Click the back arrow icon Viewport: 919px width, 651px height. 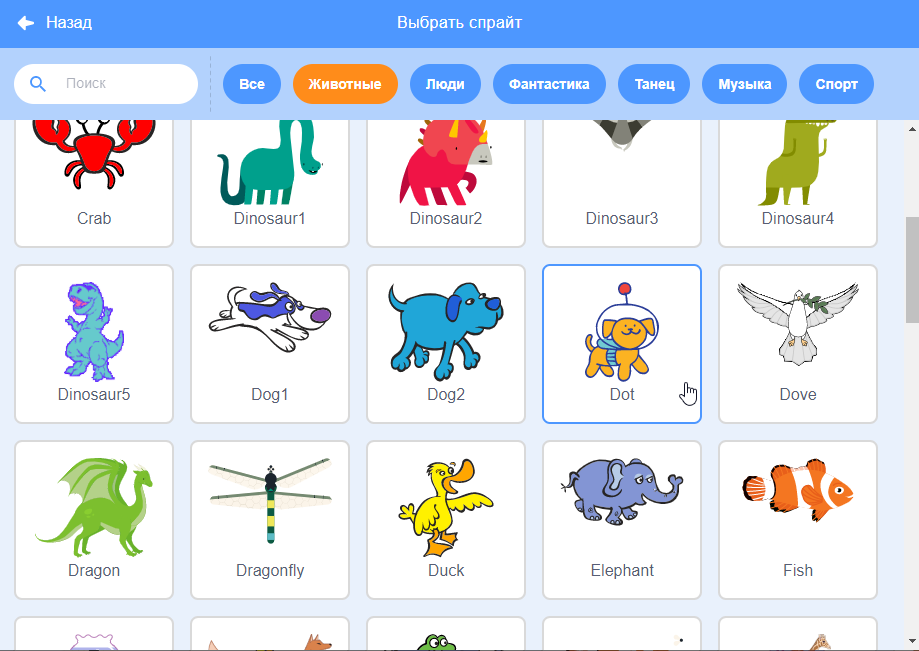[26, 23]
